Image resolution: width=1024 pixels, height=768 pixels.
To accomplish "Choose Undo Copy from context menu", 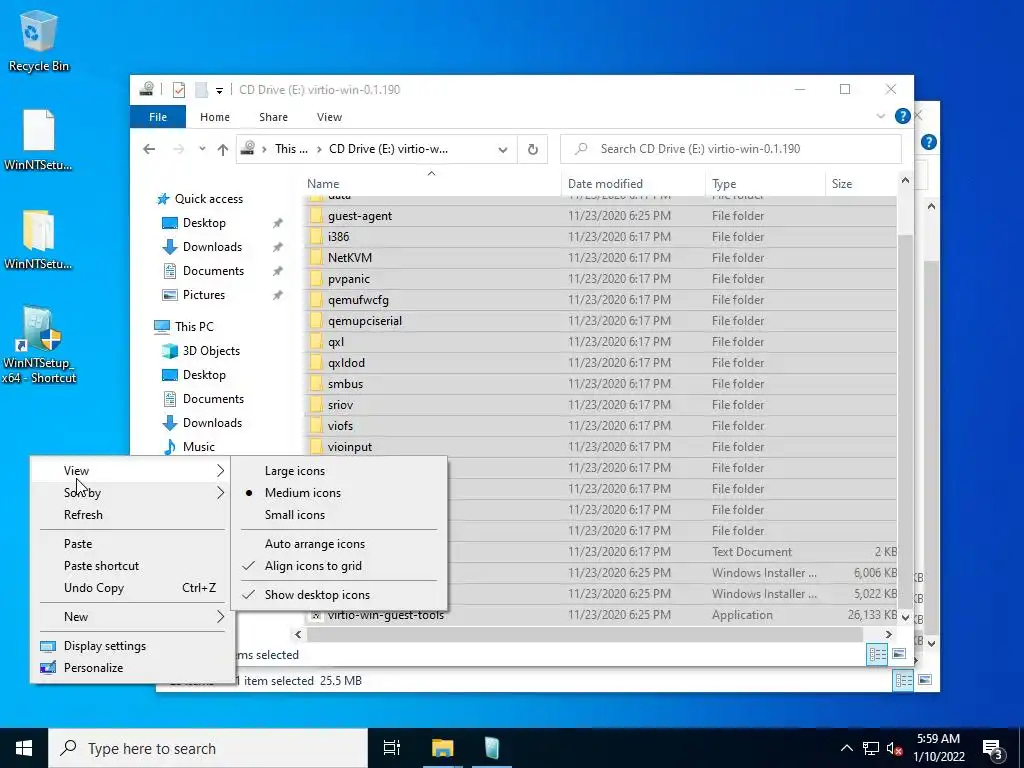I will pyautogui.click(x=133, y=588).
